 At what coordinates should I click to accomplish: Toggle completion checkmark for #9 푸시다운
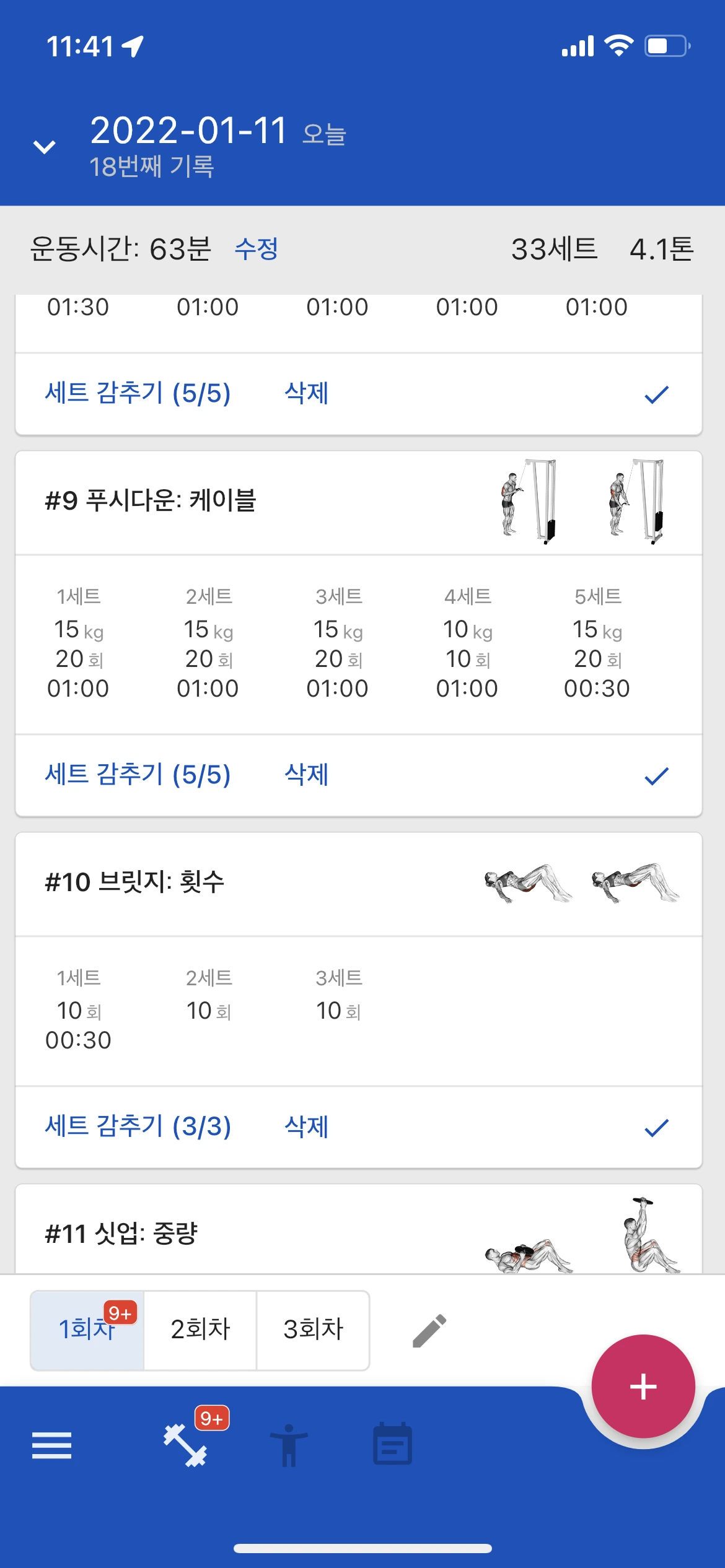[656, 776]
